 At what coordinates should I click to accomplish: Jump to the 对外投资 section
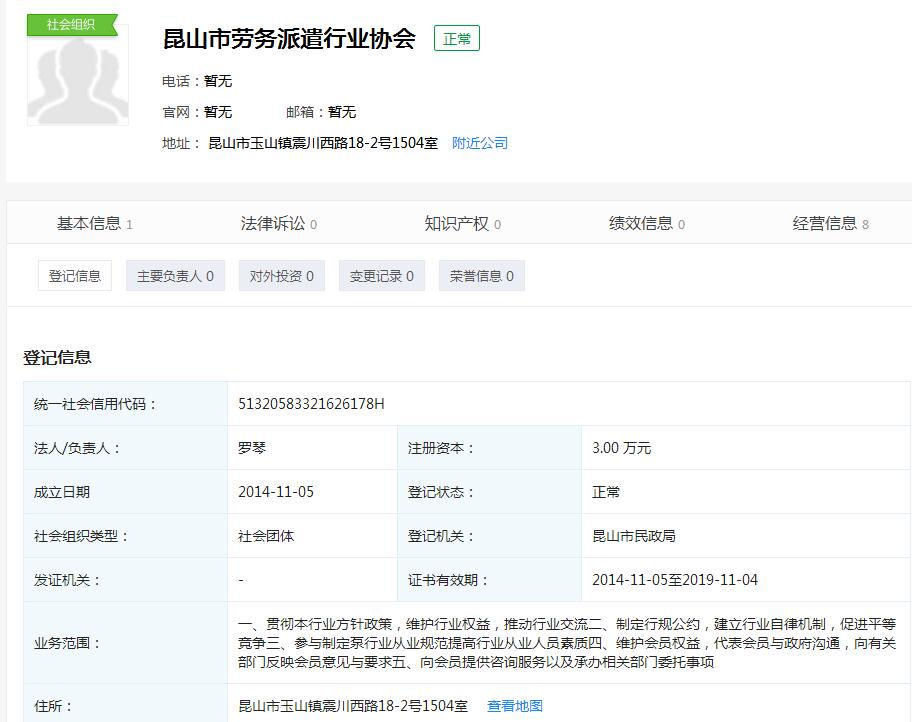click(281, 276)
